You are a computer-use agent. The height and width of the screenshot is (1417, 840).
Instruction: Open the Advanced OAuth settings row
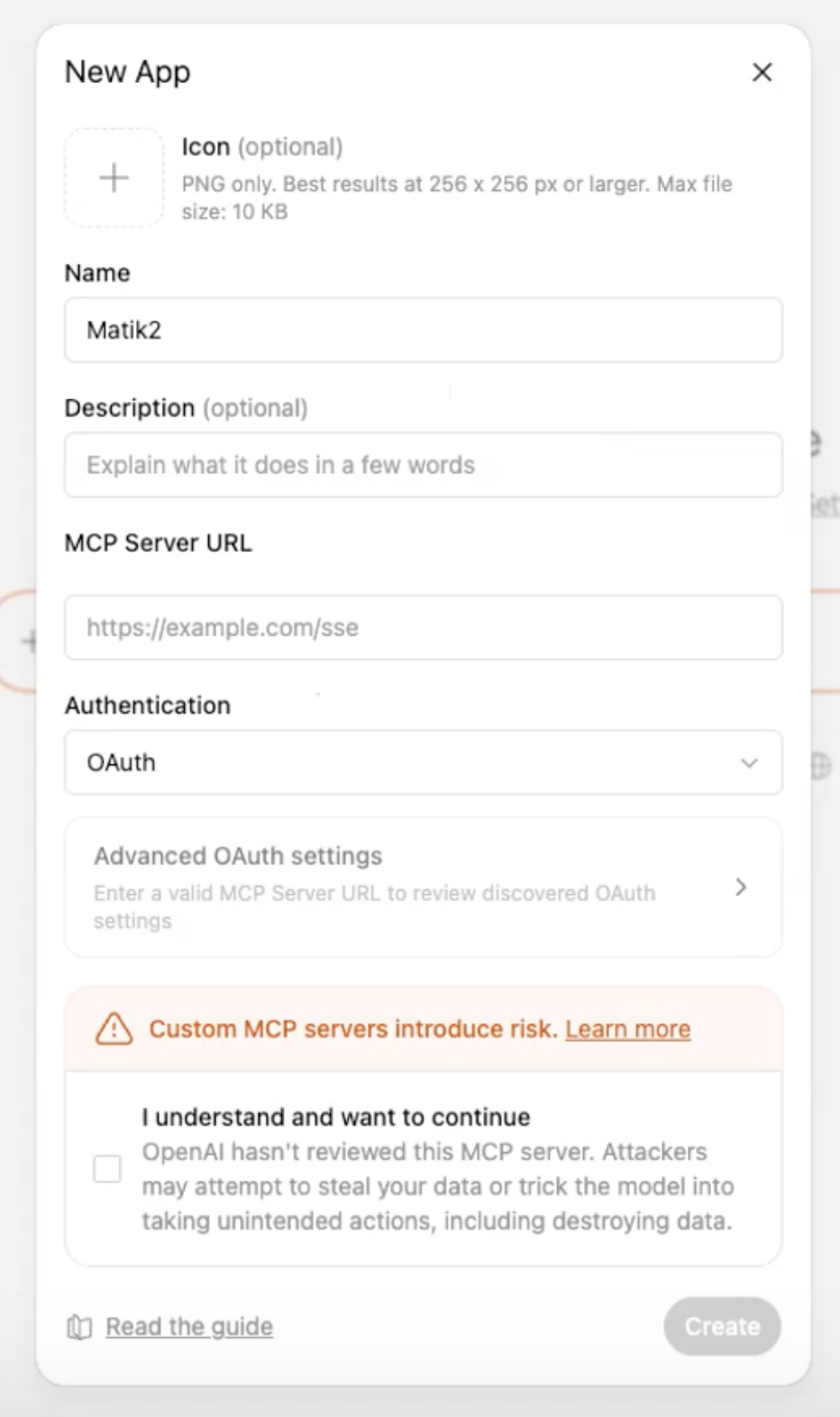pos(424,887)
